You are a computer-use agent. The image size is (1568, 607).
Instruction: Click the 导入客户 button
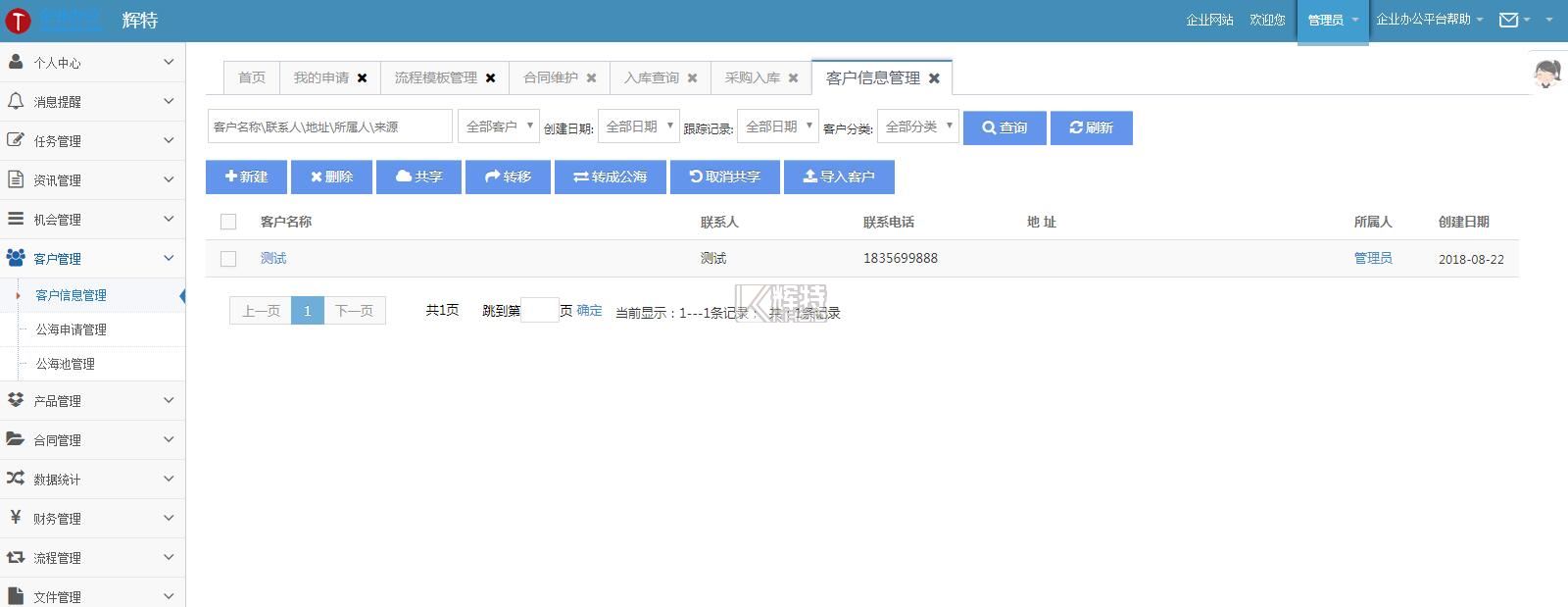tap(839, 177)
